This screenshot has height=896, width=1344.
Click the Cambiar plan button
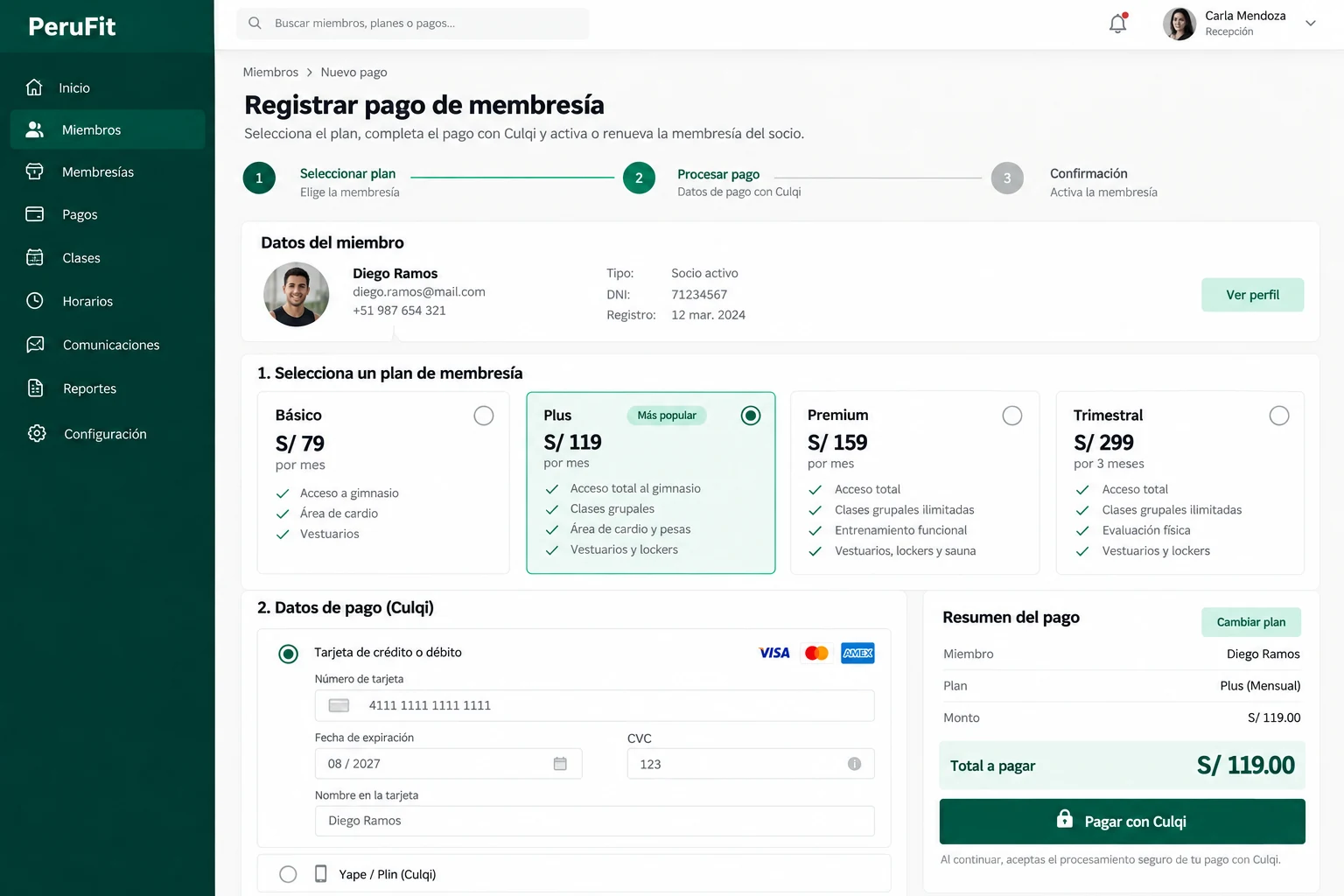click(1250, 622)
